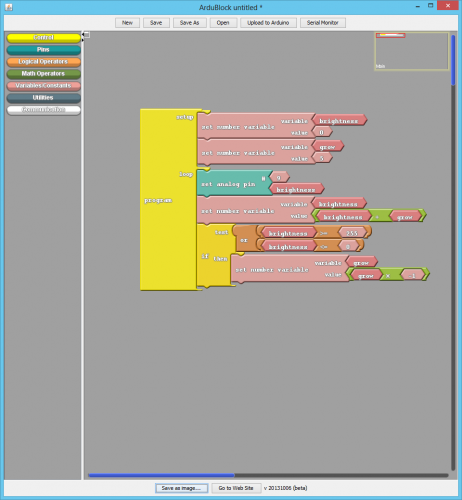Open the Utilities blocks drawer
Screen dimensions: 462x500
pos(43,98)
